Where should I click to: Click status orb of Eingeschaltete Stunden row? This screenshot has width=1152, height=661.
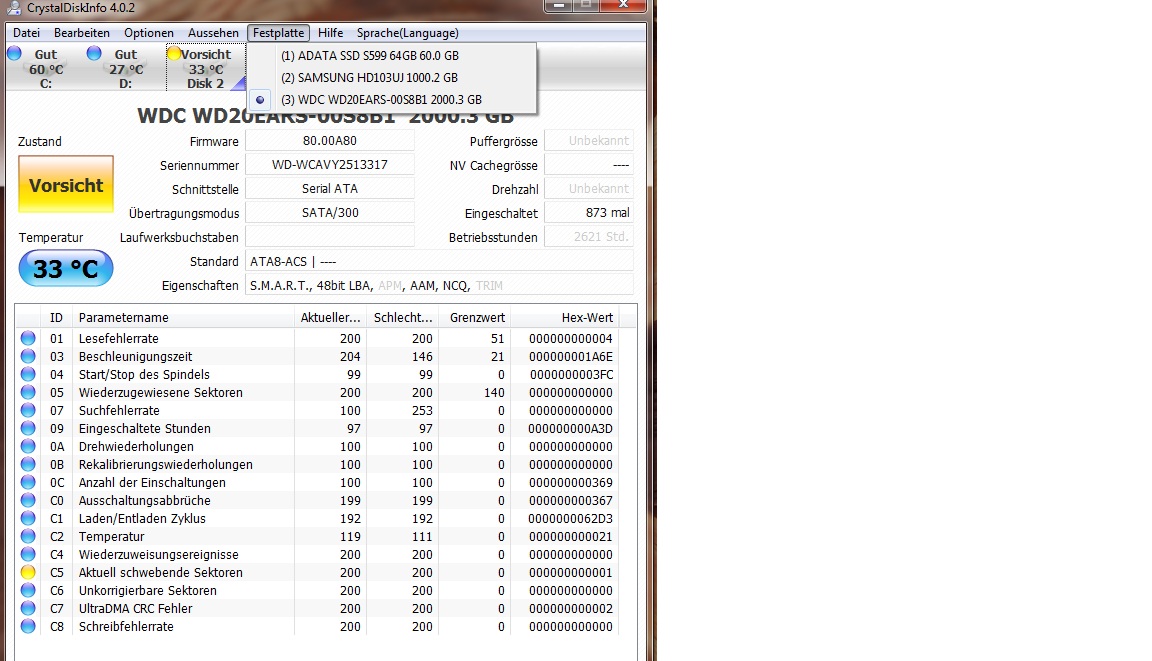point(28,428)
